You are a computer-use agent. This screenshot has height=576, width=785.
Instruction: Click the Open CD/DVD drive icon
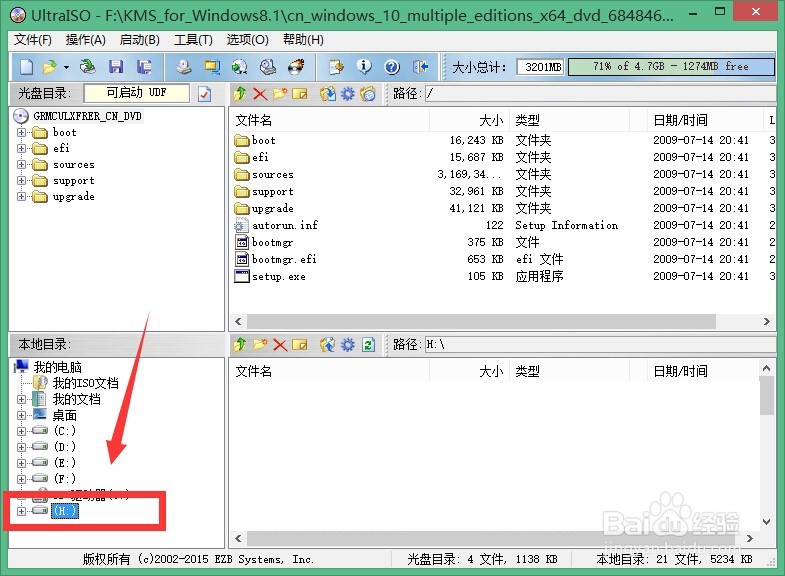pyautogui.click(x=88, y=67)
